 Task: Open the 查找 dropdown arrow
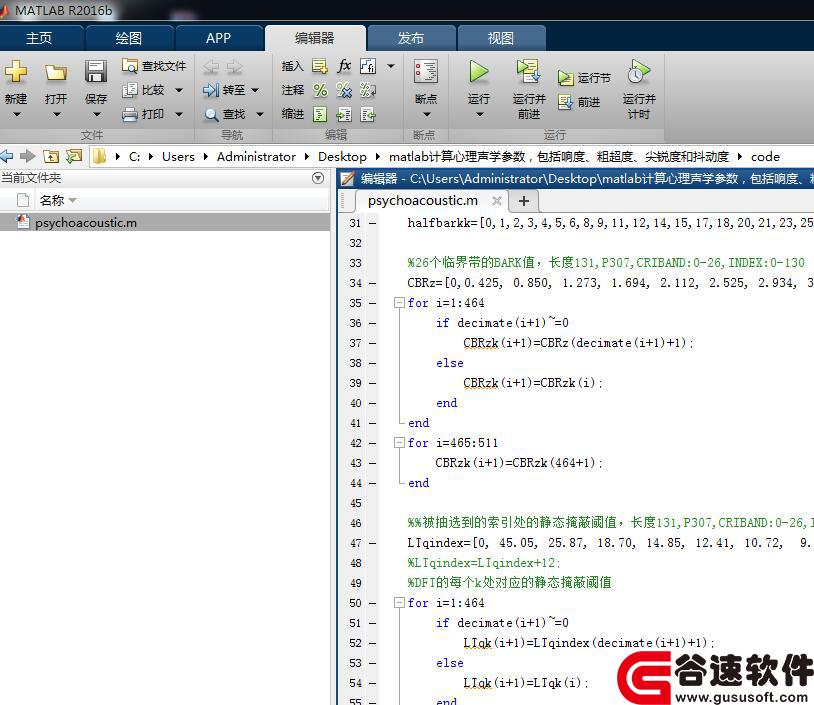point(260,114)
